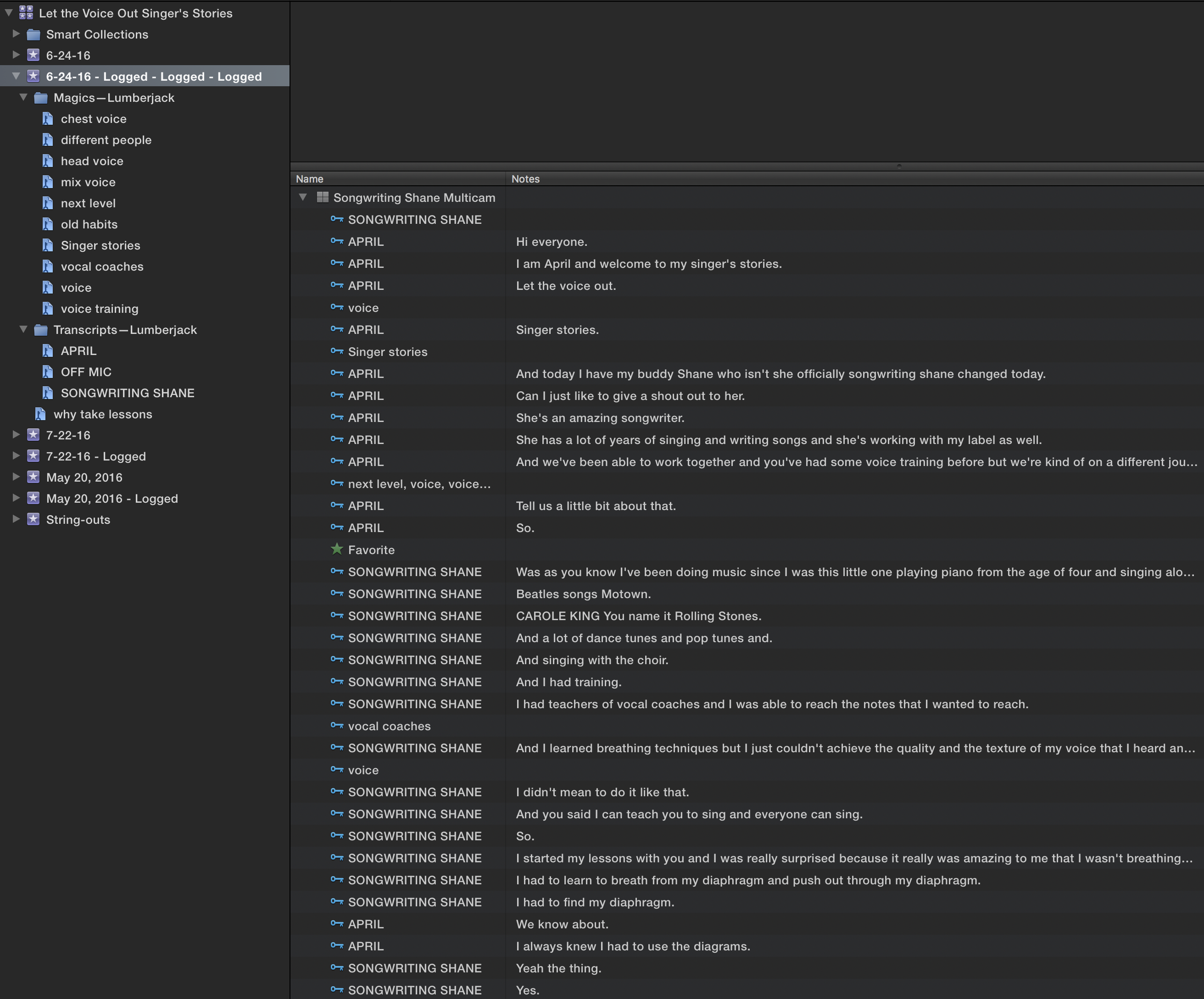Select the 'Let the voice out.' row
The height and width of the screenshot is (999, 1204).
[x=747, y=286]
